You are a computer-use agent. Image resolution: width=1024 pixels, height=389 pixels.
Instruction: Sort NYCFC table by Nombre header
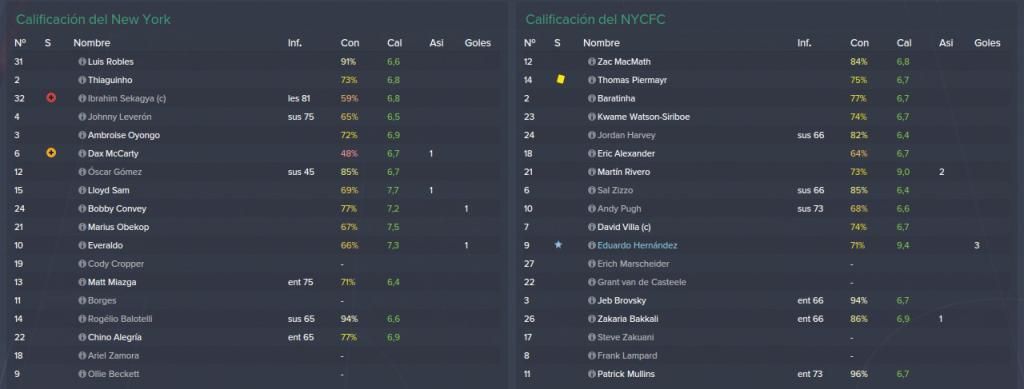[601, 43]
